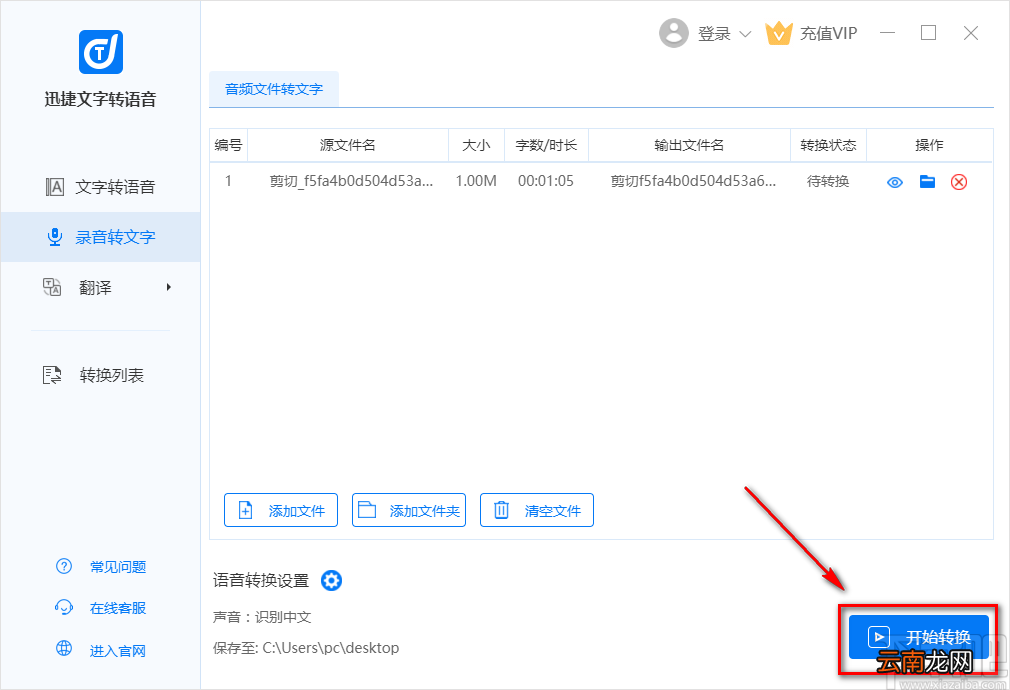Maximize the application window
This screenshot has height=690, width=1010.
pyautogui.click(x=928, y=32)
